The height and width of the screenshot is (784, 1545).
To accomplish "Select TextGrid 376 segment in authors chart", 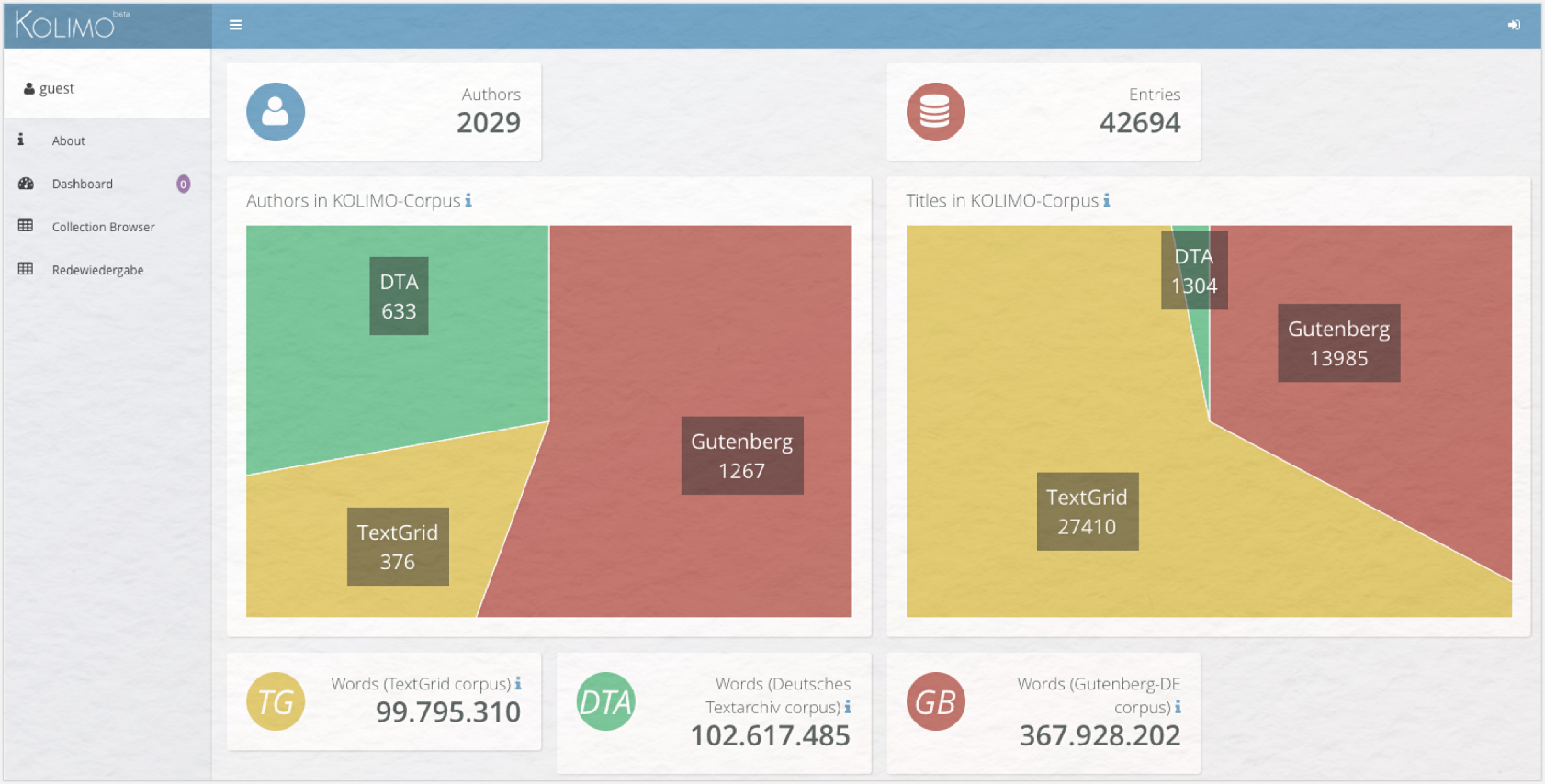I will (x=398, y=547).
